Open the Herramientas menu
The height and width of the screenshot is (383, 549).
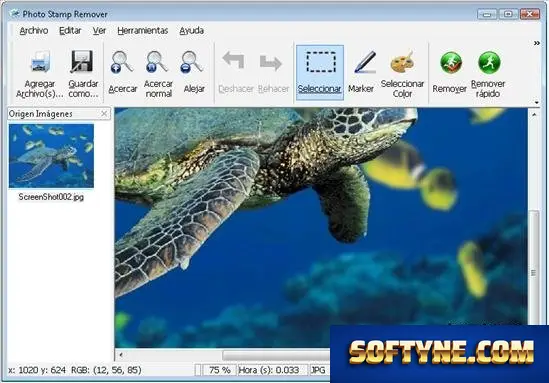click(x=143, y=31)
